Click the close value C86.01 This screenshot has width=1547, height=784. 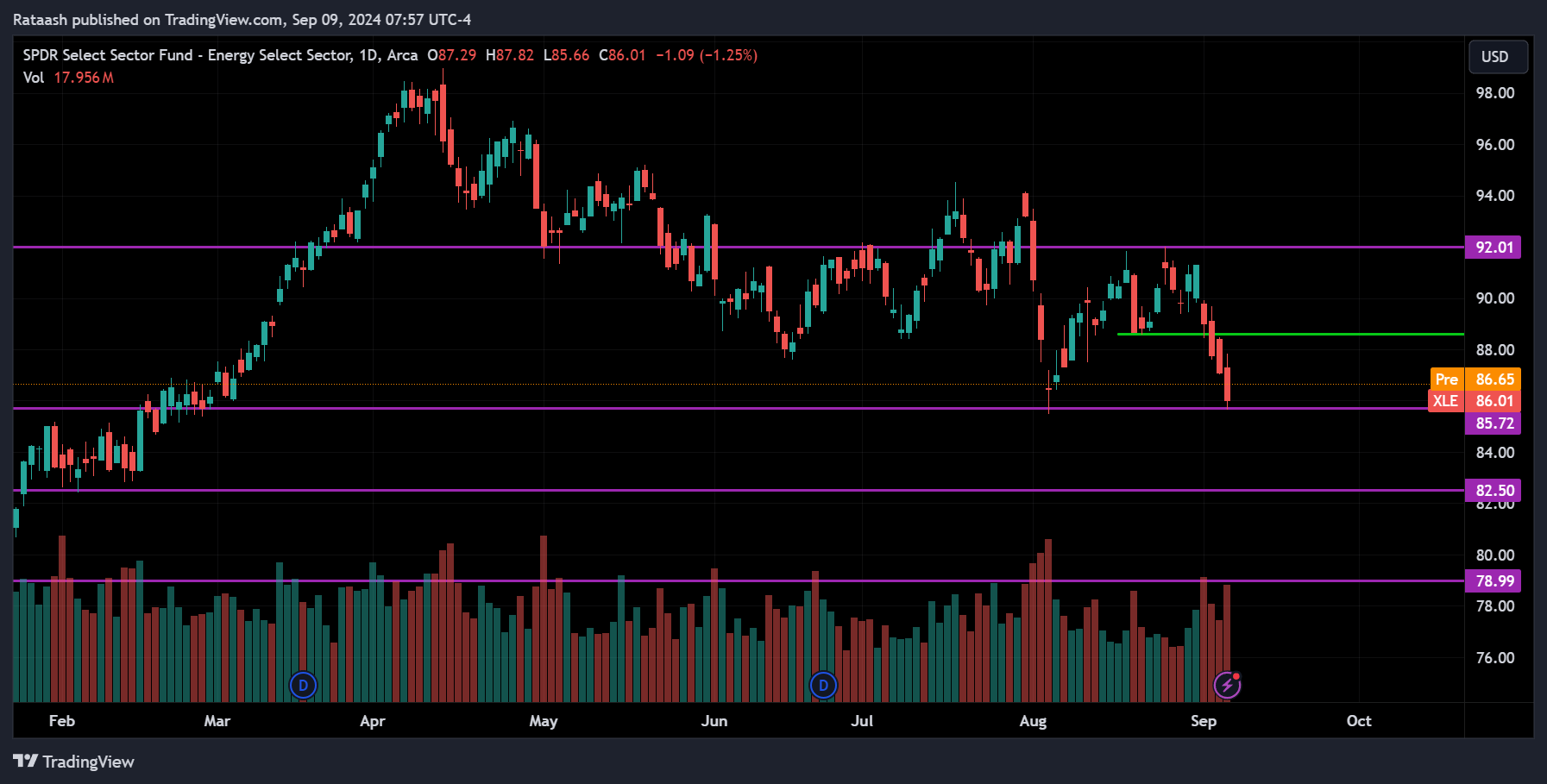click(x=622, y=55)
